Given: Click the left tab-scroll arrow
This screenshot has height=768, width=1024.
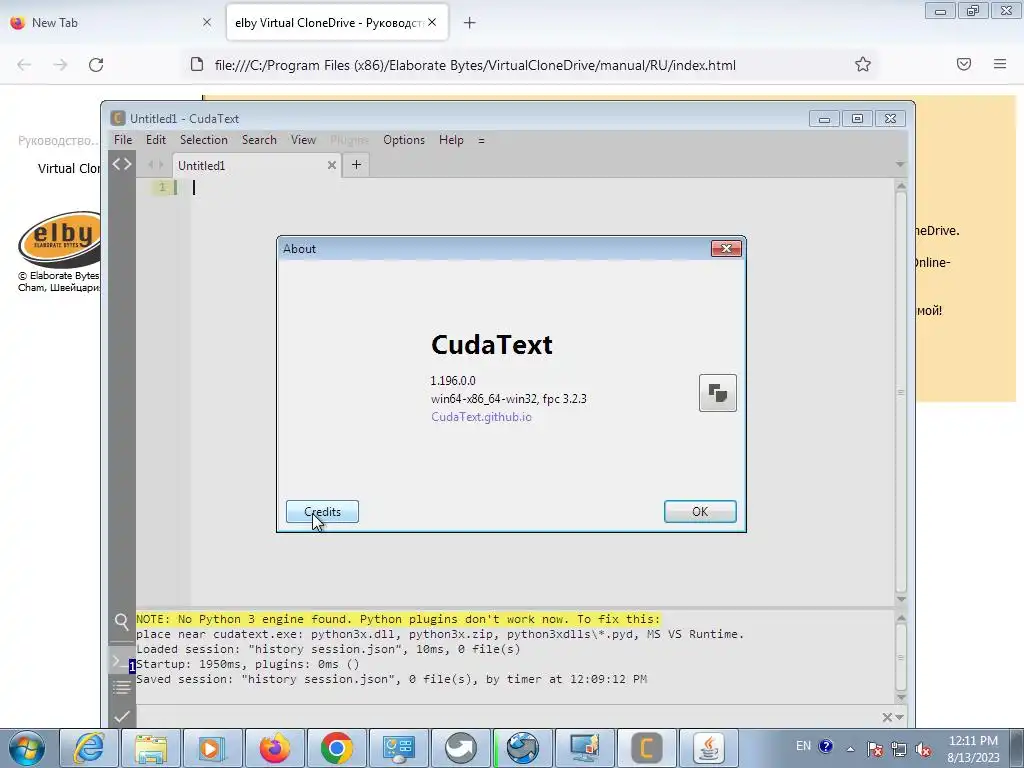Looking at the screenshot, I should tap(151, 165).
